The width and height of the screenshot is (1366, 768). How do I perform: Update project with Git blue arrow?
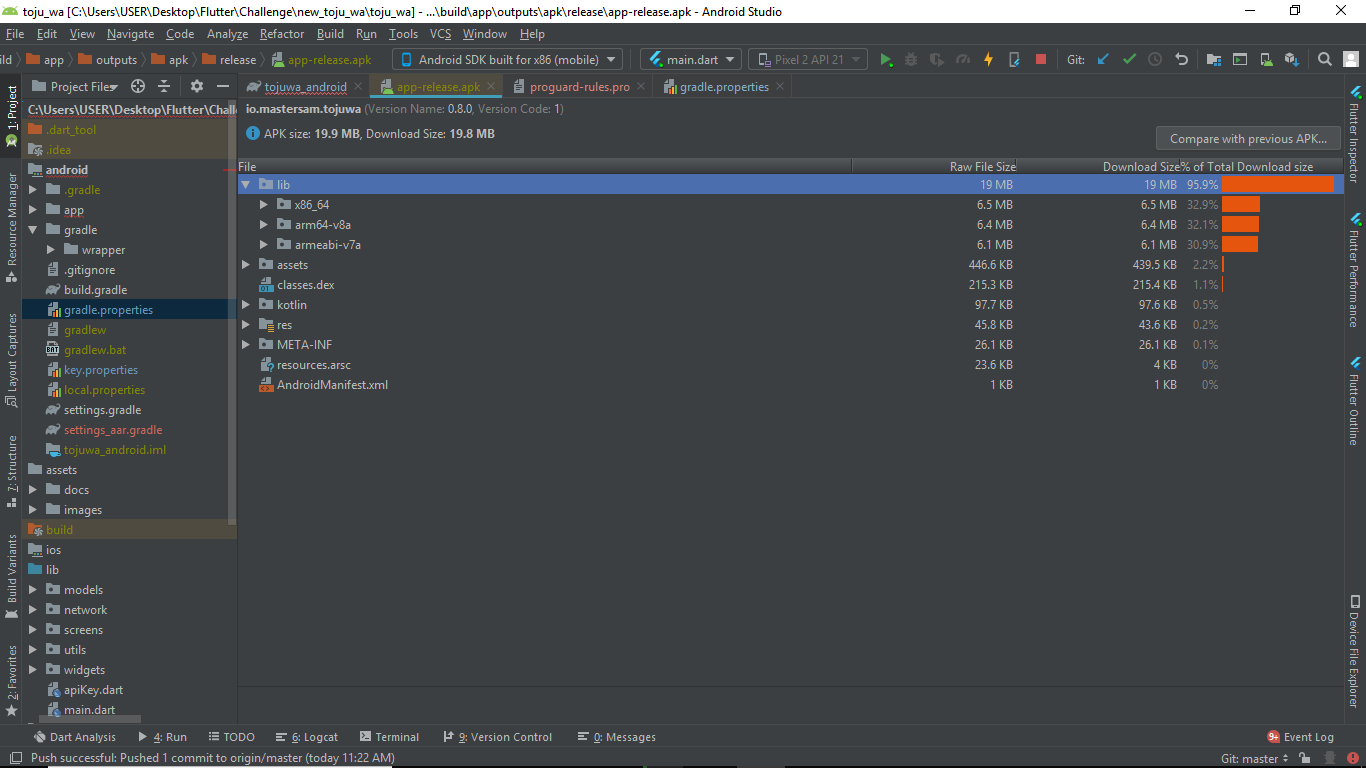coord(1103,60)
